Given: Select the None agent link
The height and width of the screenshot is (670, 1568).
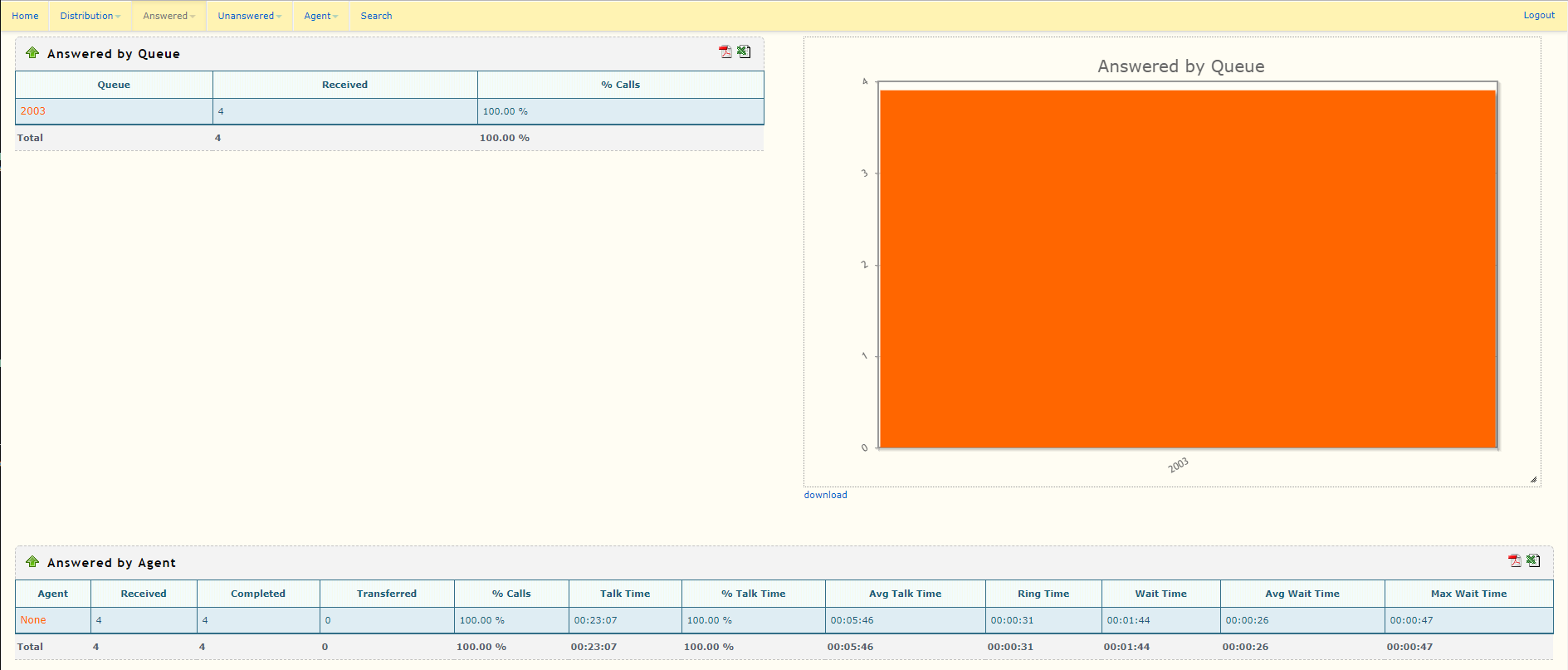Looking at the screenshot, I should pyautogui.click(x=33, y=620).
